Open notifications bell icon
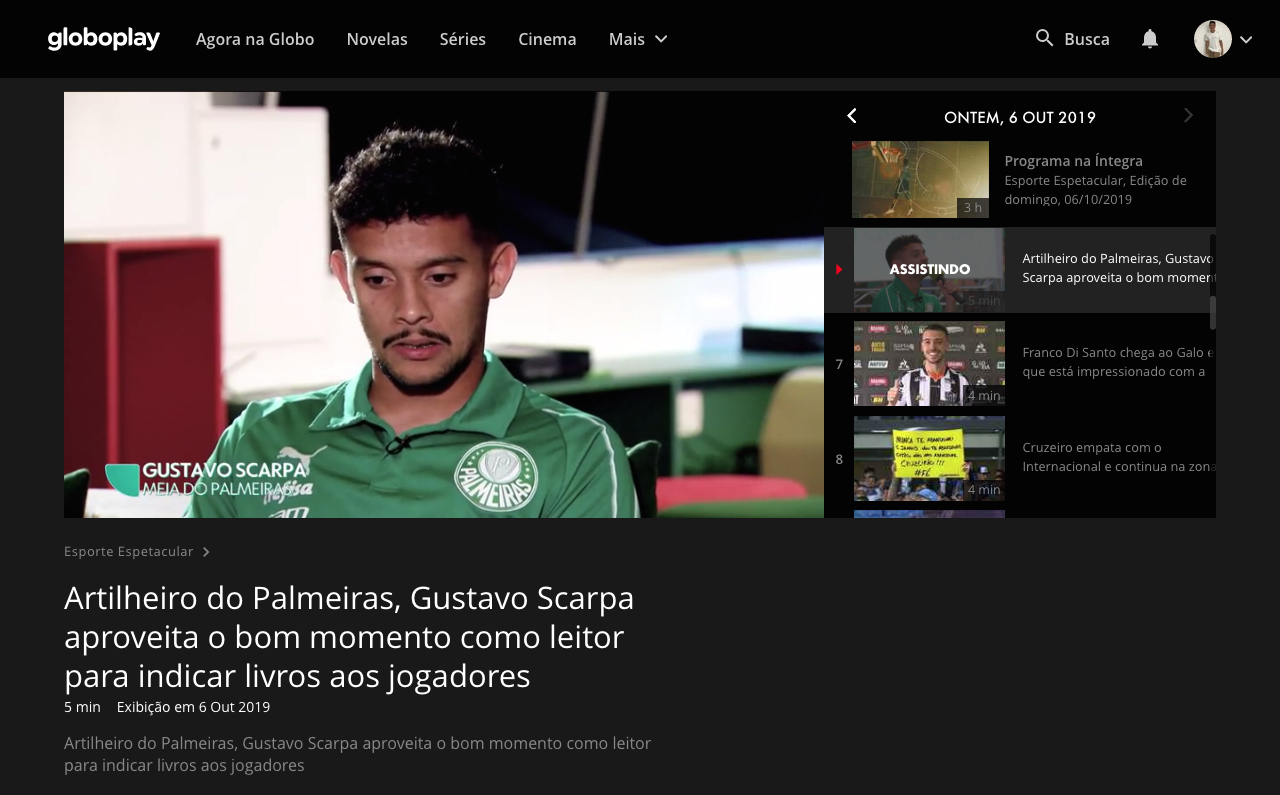The height and width of the screenshot is (795, 1280). (1150, 38)
